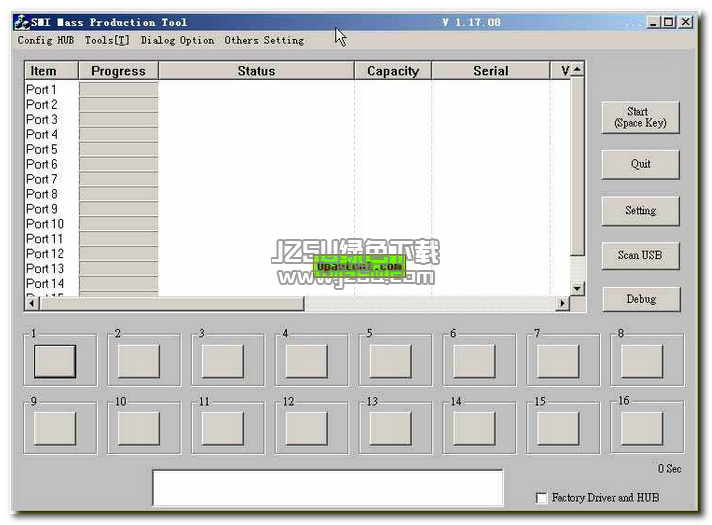The image size is (712, 525).
Task: Click the Status column header
Action: point(256,71)
